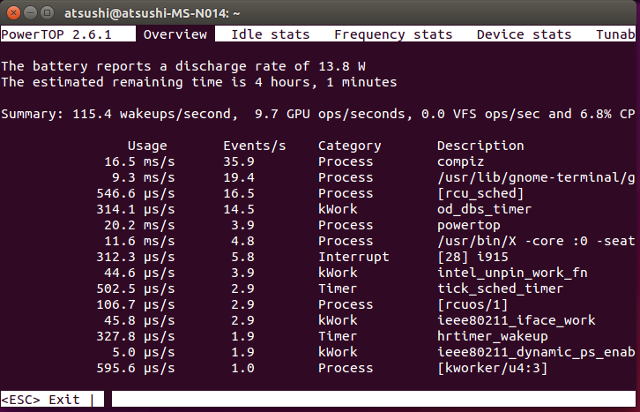Open the partially visible Tunables tab

pyautogui.click(x=613, y=34)
